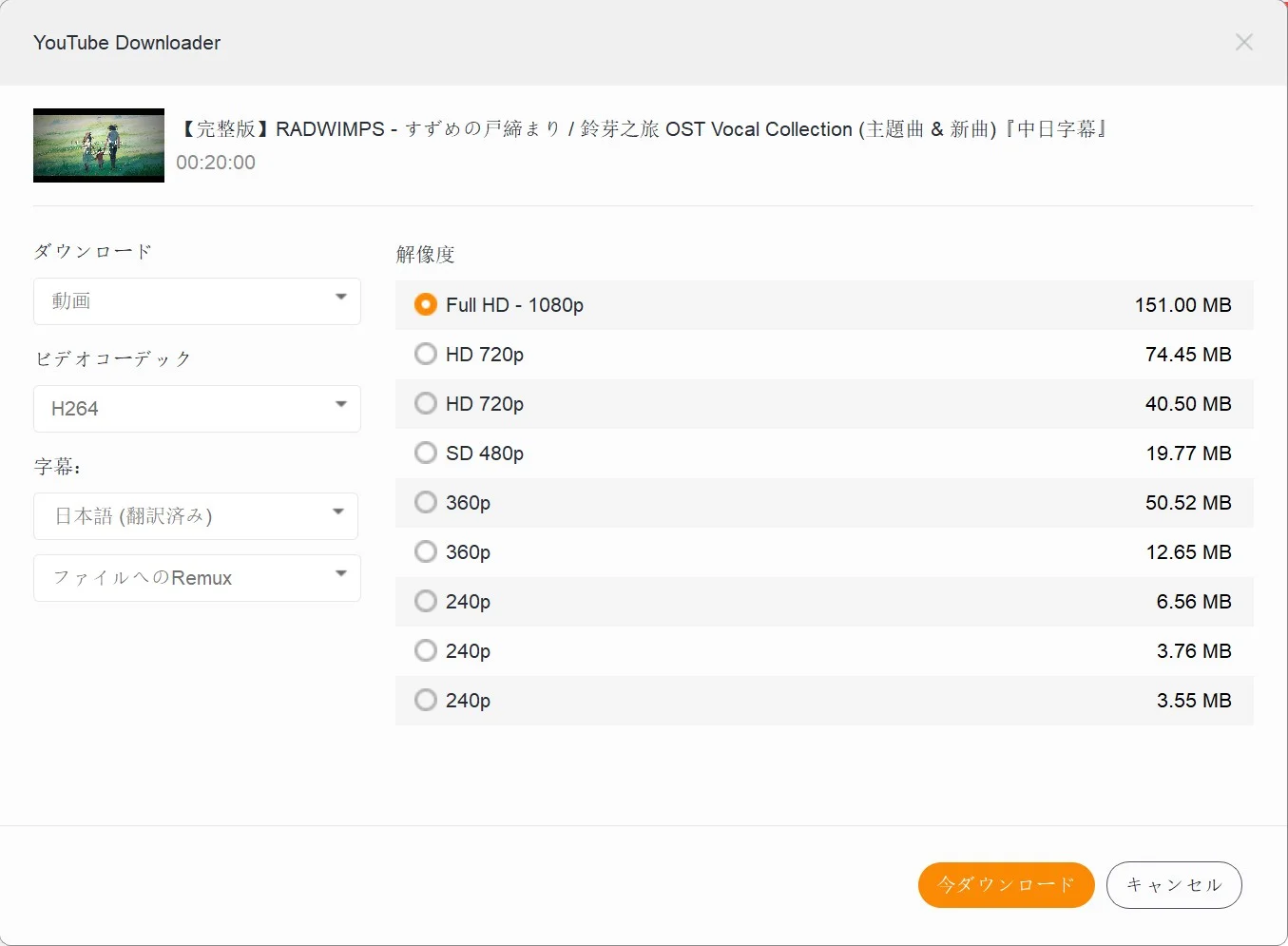The width and height of the screenshot is (1288, 946).
Task: Select the Full HD - 1080p radio button
Action: click(426, 304)
